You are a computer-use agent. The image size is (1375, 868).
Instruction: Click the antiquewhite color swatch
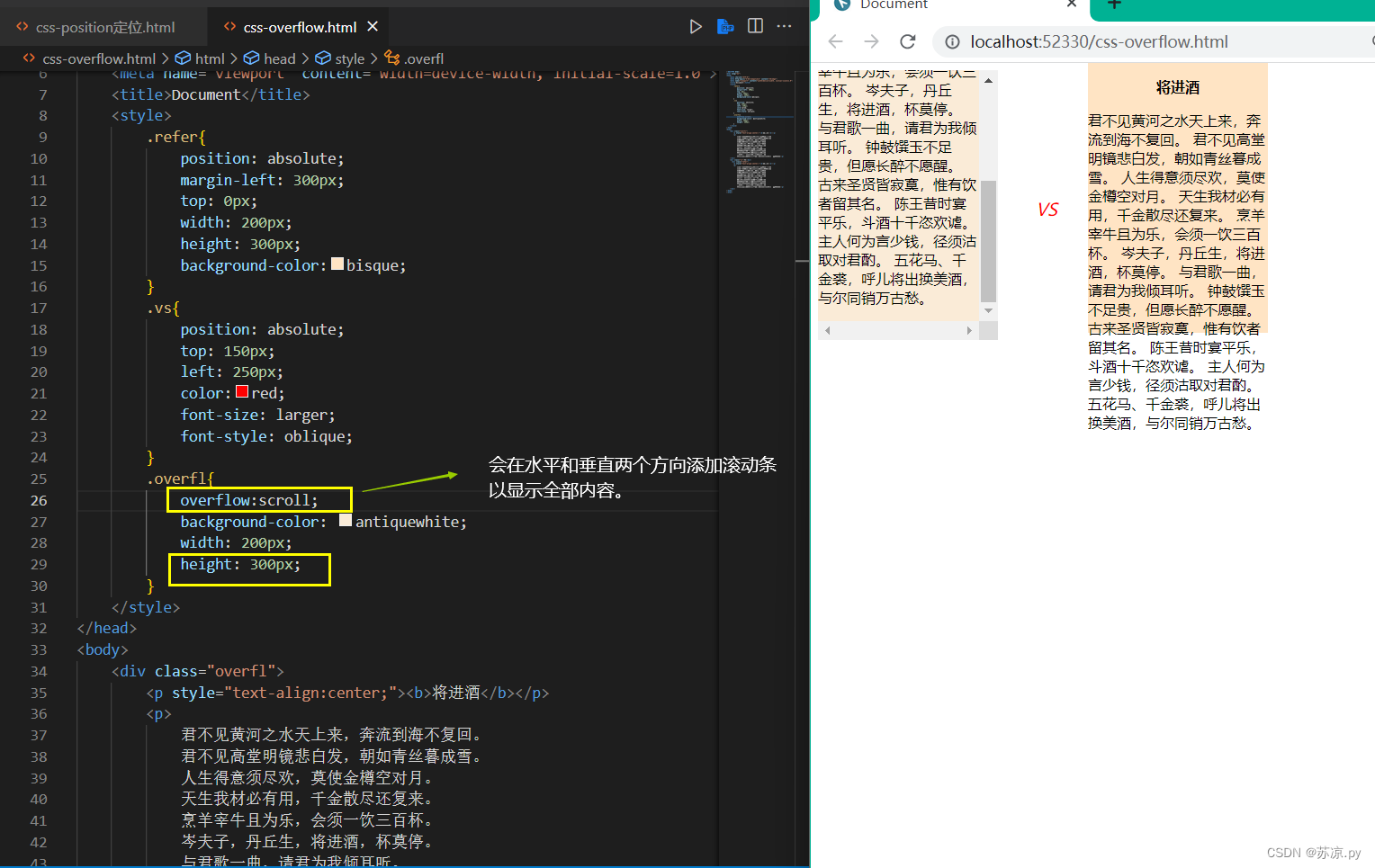pos(346,521)
